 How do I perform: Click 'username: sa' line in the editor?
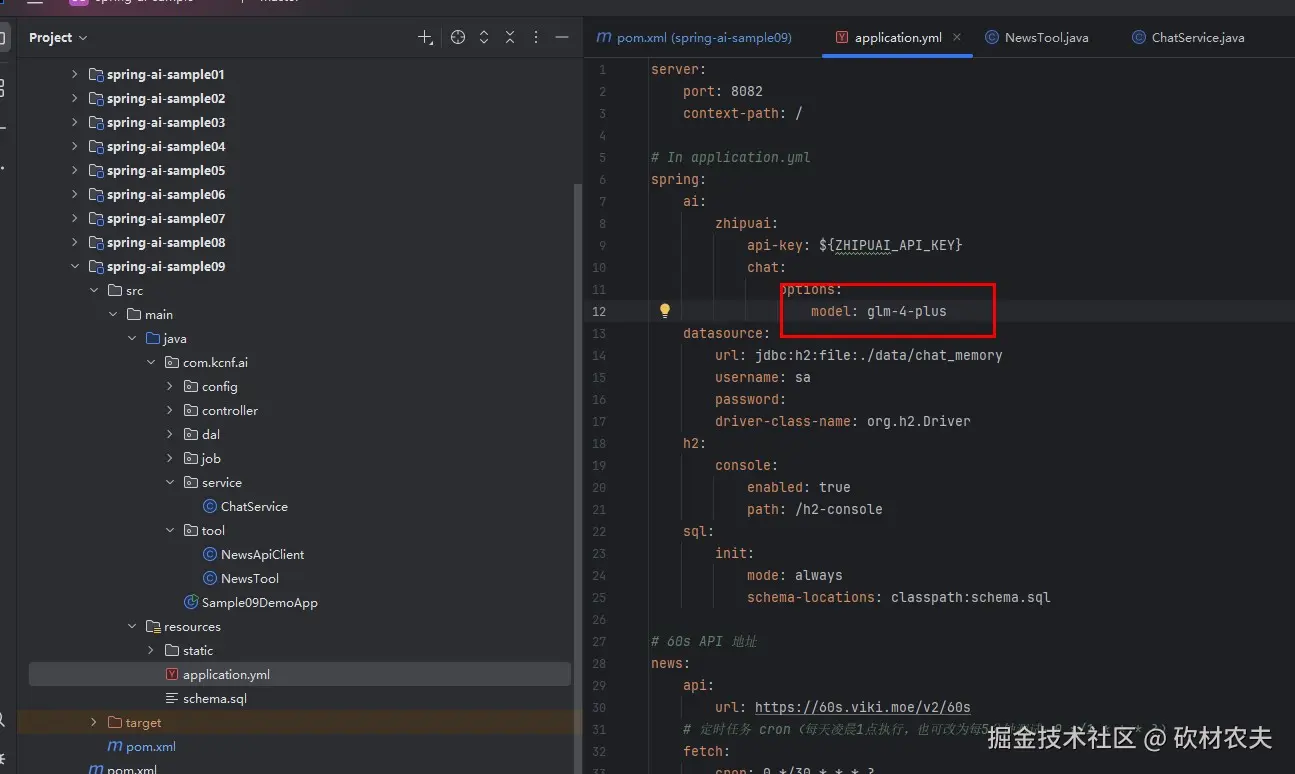click(x=763, y=377)
